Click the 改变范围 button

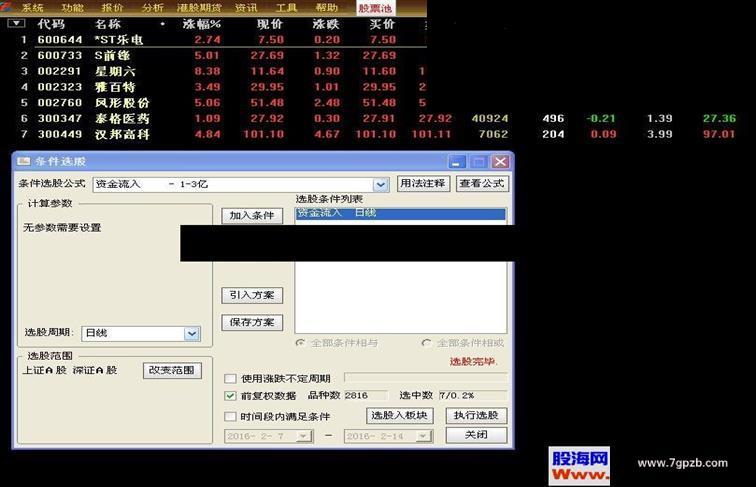pos(172,370)
